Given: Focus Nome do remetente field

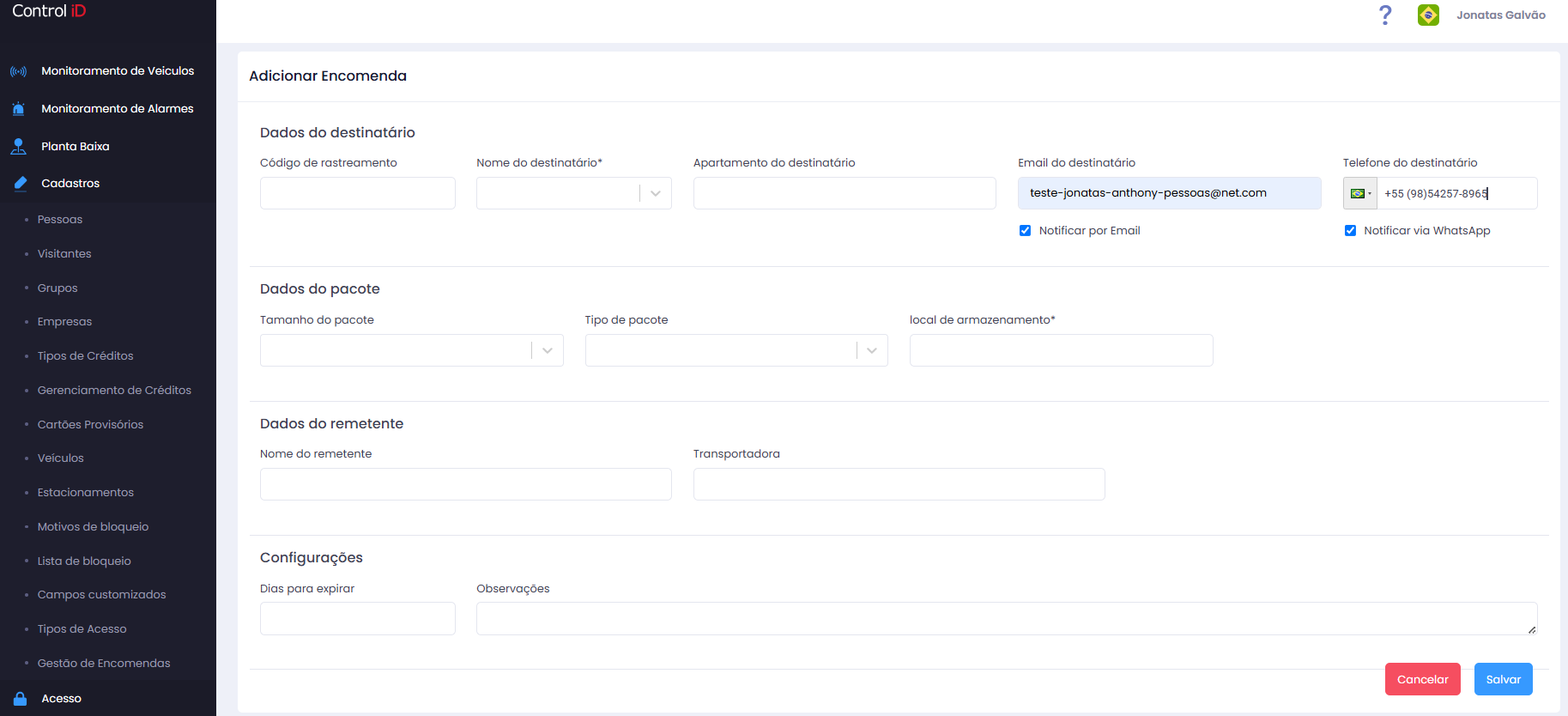Looking at the screenshot, I should tap(465, 484).
